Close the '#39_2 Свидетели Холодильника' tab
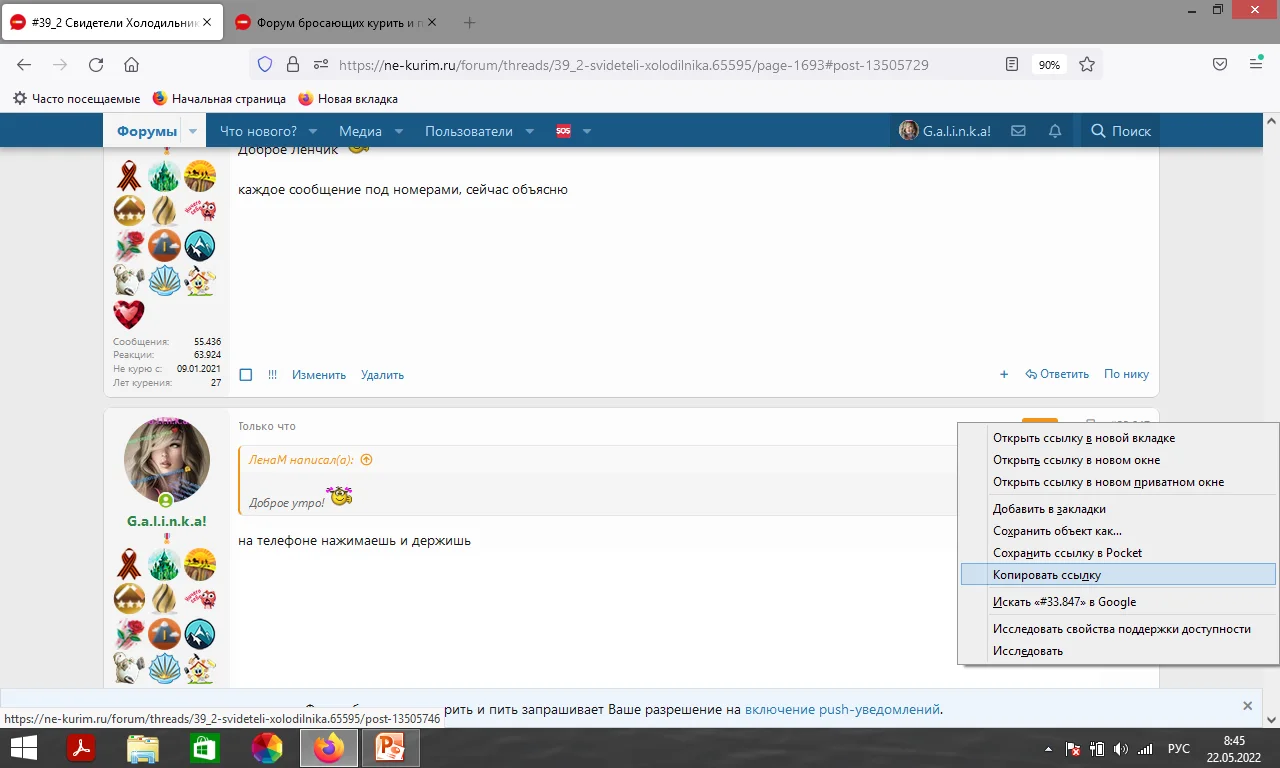 click(x=206, y=22)
